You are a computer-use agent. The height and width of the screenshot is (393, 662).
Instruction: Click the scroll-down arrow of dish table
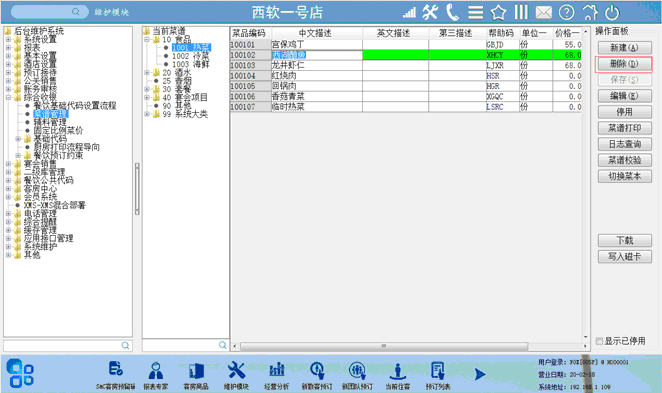point(586,337)
